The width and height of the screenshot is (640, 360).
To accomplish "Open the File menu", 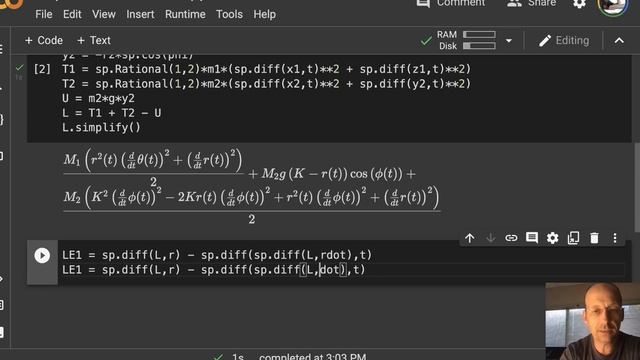I will click(x=44, y=14).
